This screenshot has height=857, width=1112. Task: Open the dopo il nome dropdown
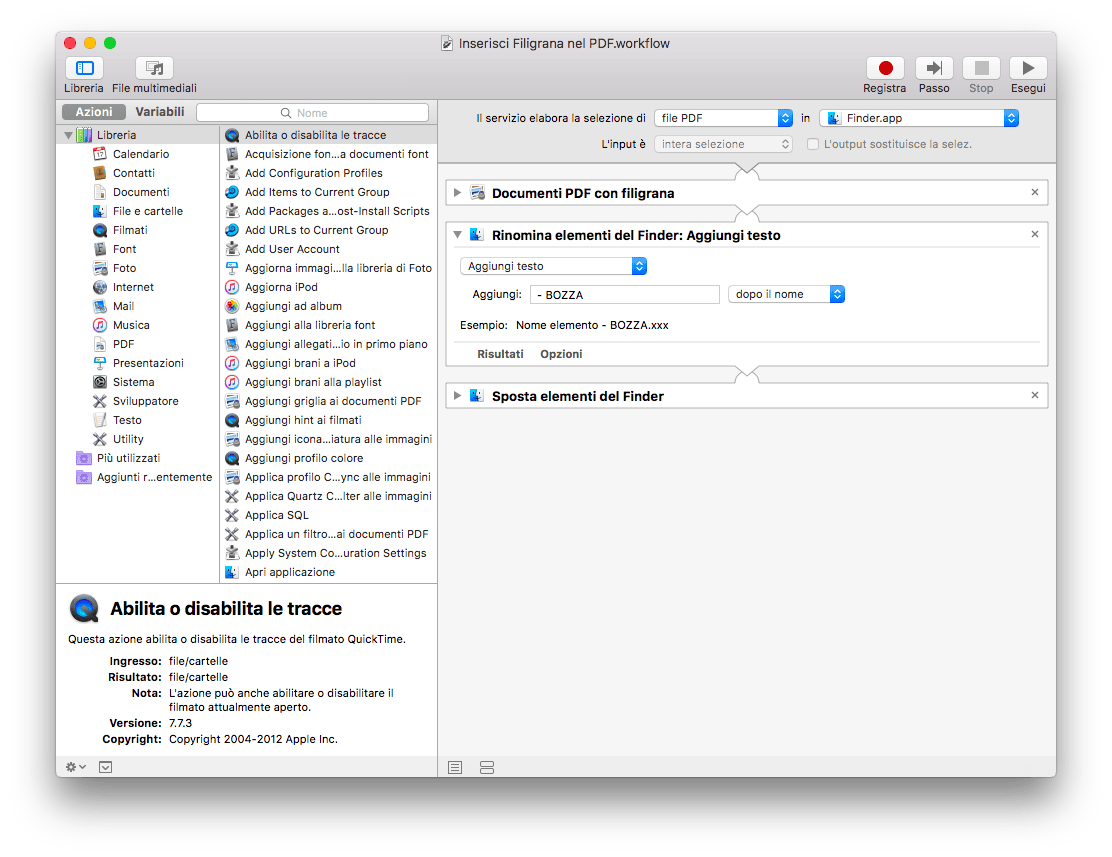786,294
